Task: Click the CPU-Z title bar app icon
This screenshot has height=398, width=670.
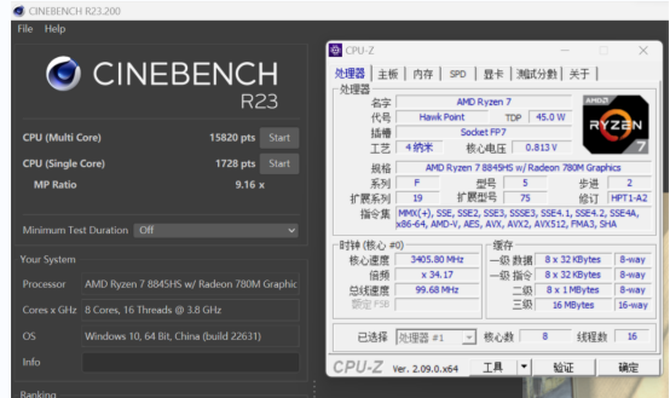Action: [x=335, y=50]
